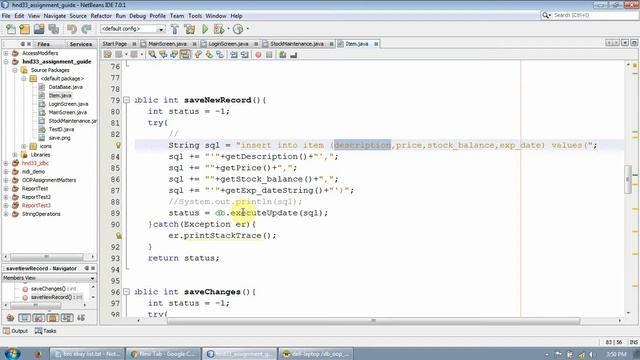Image resolution: width=640 pixels, height=360 pixels.
Task: Click the New Project toolbar icon
Action: pyautogui.click(x=25, y=29)
